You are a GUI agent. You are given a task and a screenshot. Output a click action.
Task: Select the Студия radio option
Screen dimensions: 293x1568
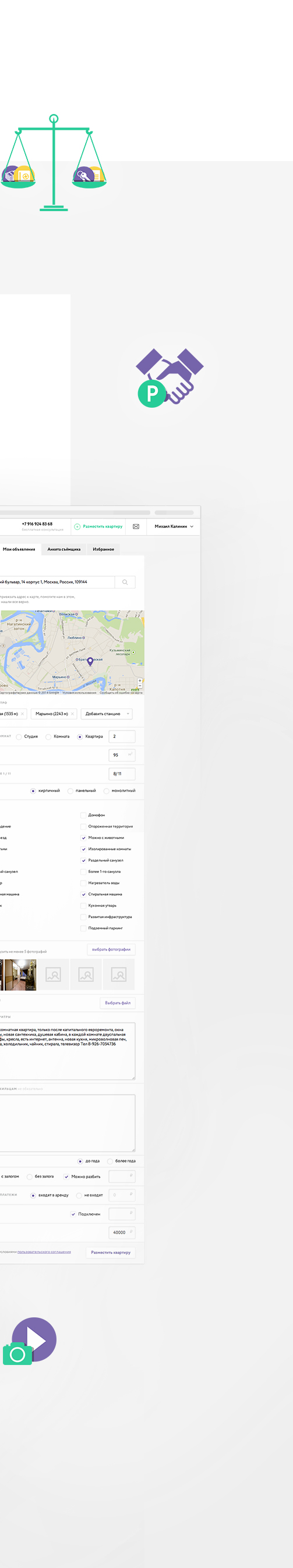pos(19,736)
